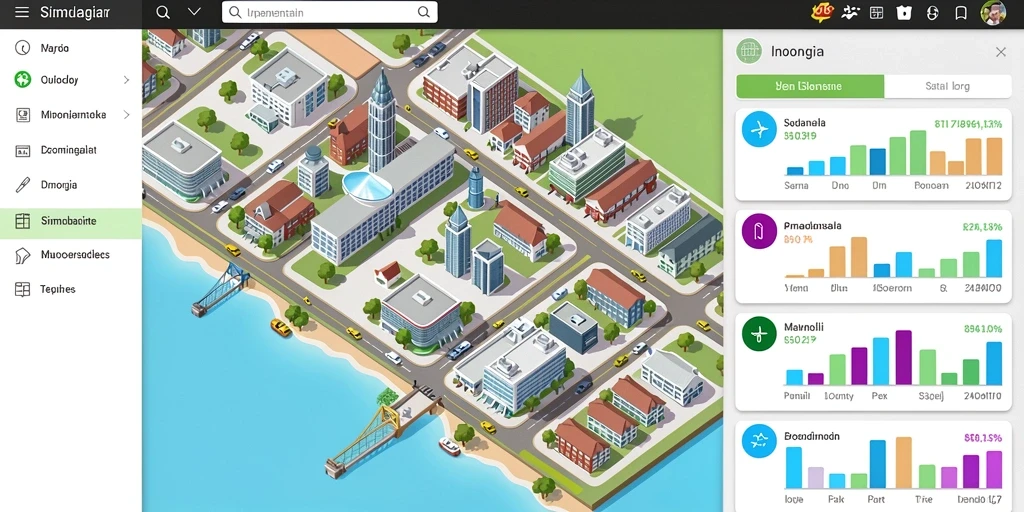Switch to the Satal lorg tab
The height and width of the screenshot is (512, 1024).
[x=948, y=86]
